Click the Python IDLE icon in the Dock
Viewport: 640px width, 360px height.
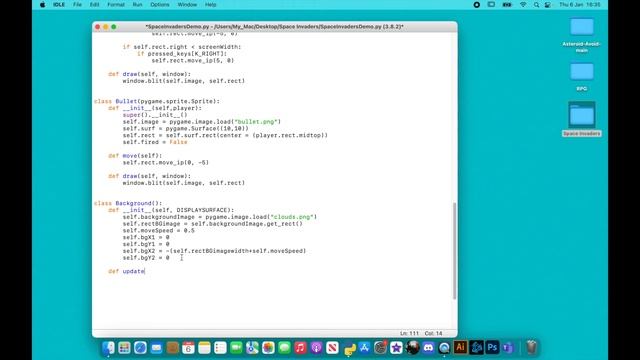pos(349,348)
